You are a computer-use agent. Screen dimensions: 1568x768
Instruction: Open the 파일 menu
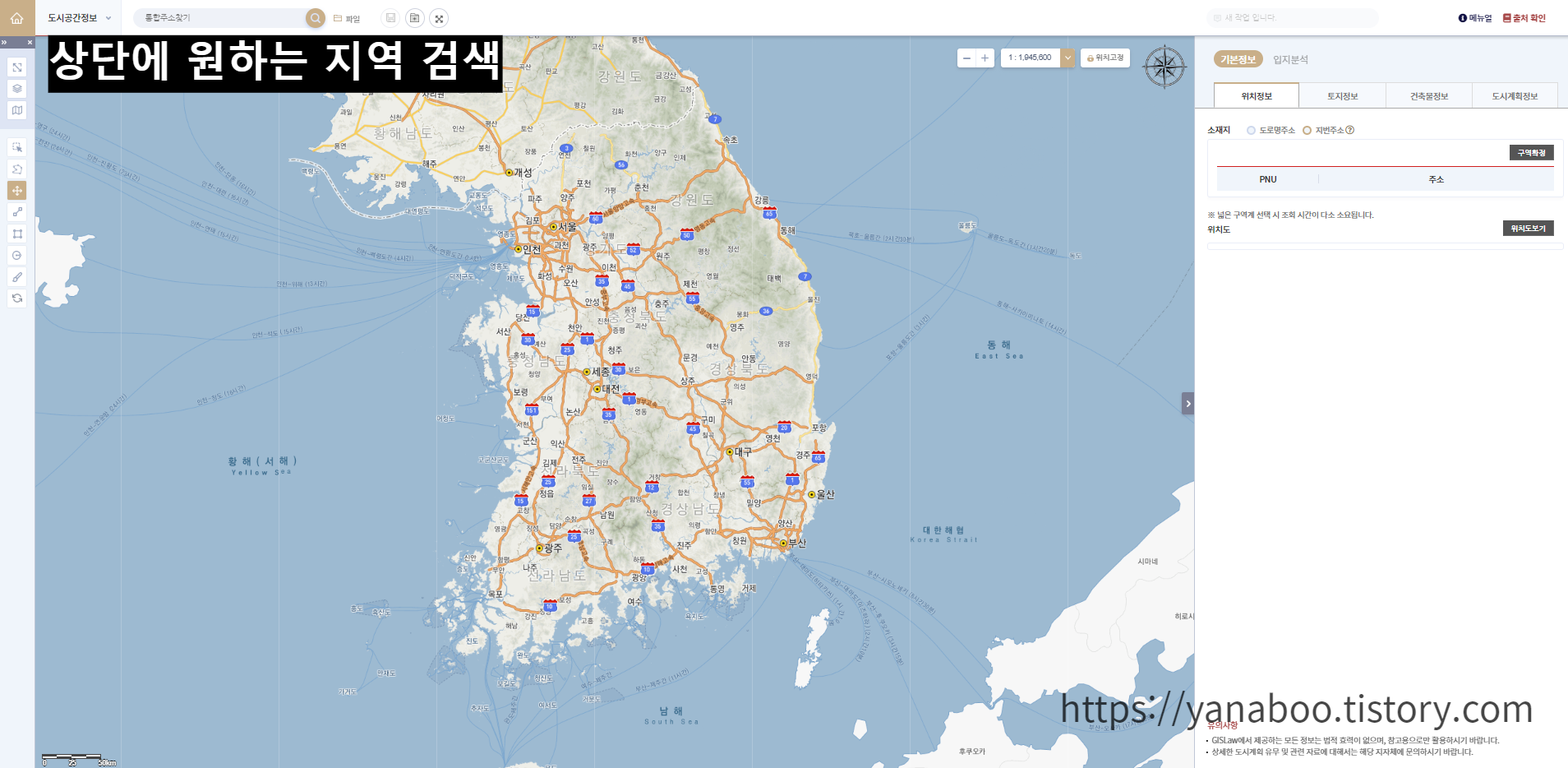pyautogui.click(x=347, y=18)
